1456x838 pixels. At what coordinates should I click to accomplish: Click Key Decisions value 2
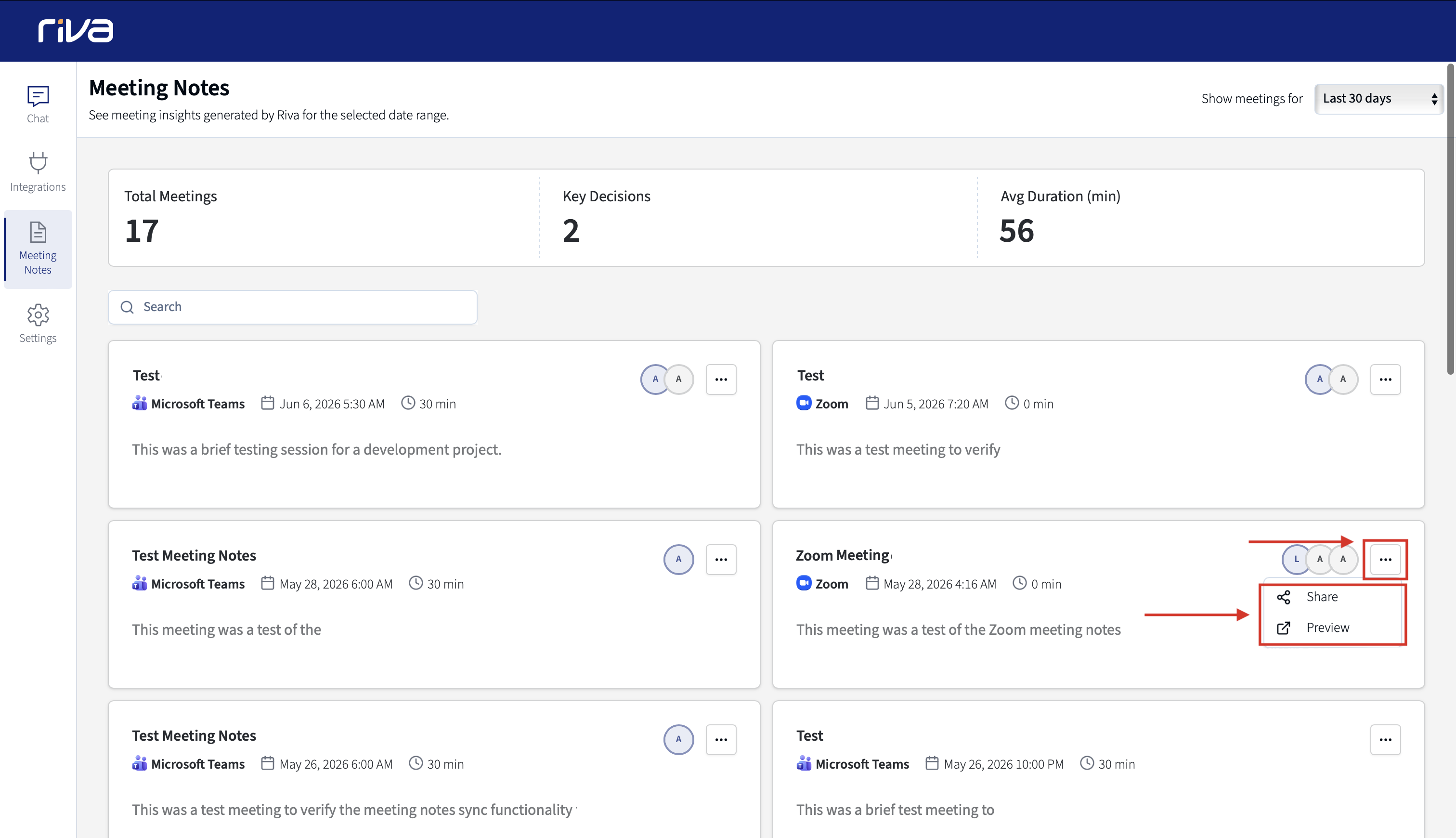[571, 231]
